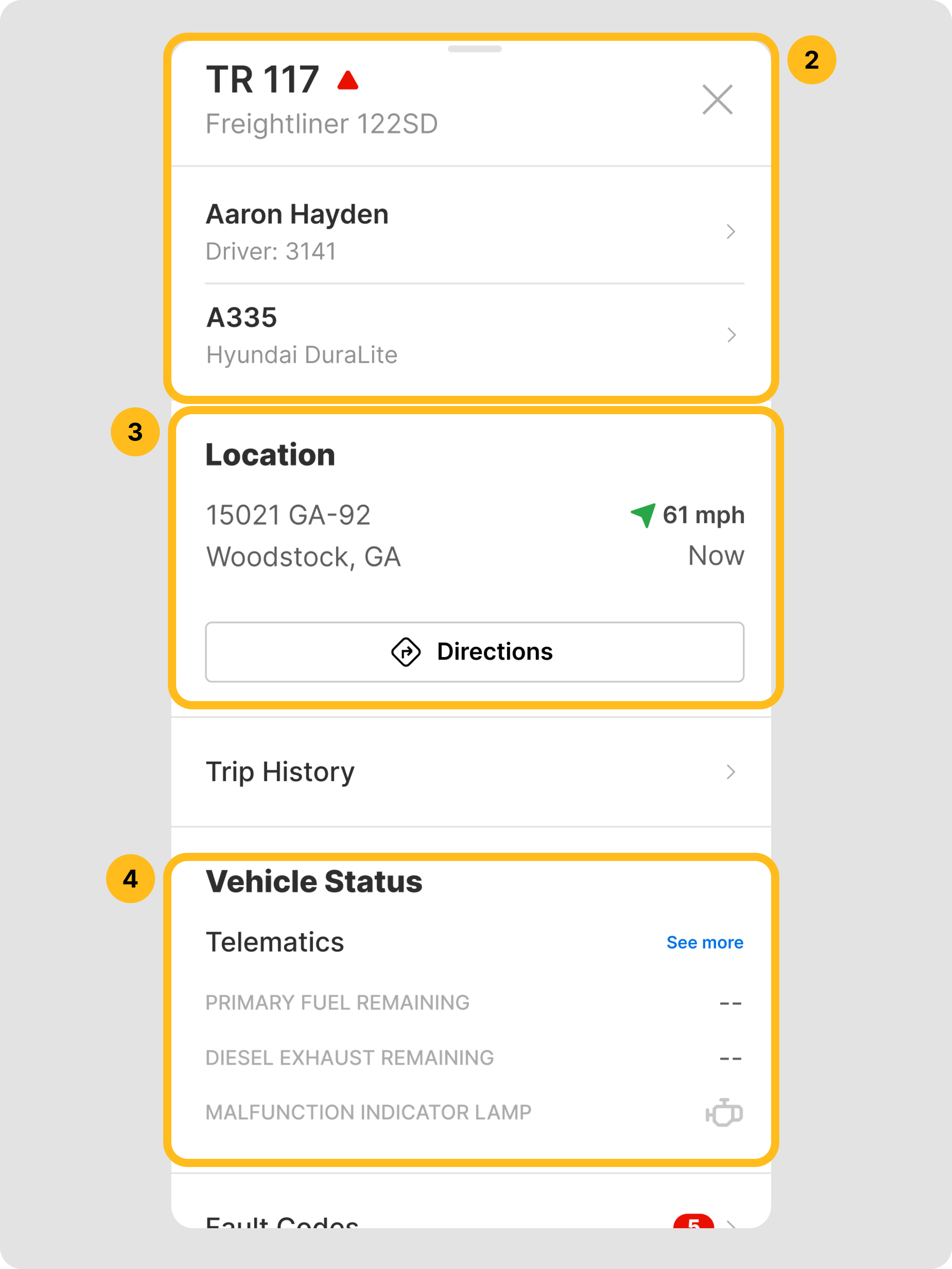Open Trip History chevron
The image size is (952, 1269).
731,772
